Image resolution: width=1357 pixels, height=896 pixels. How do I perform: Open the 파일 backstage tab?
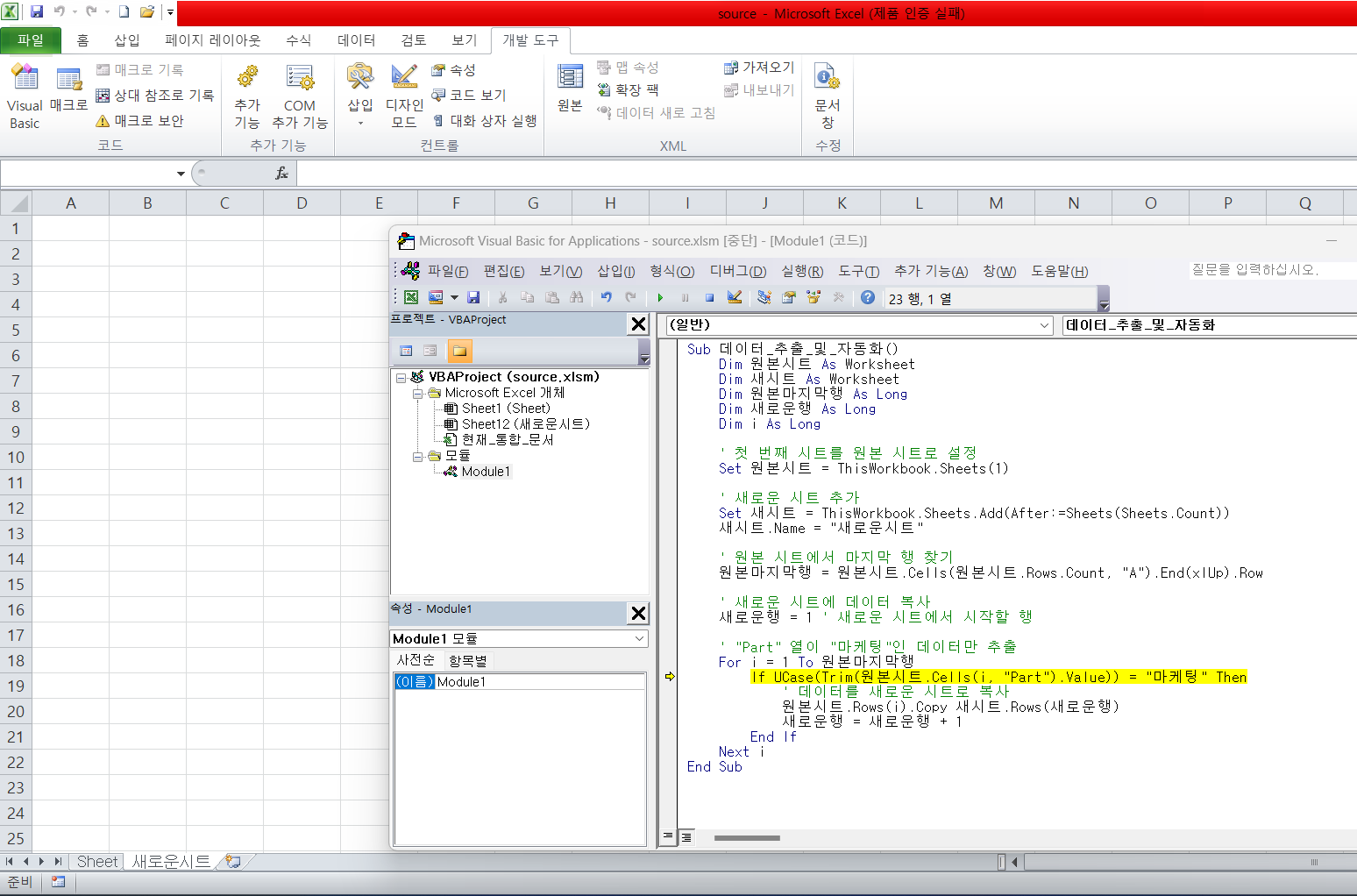(x=31, y=40)
